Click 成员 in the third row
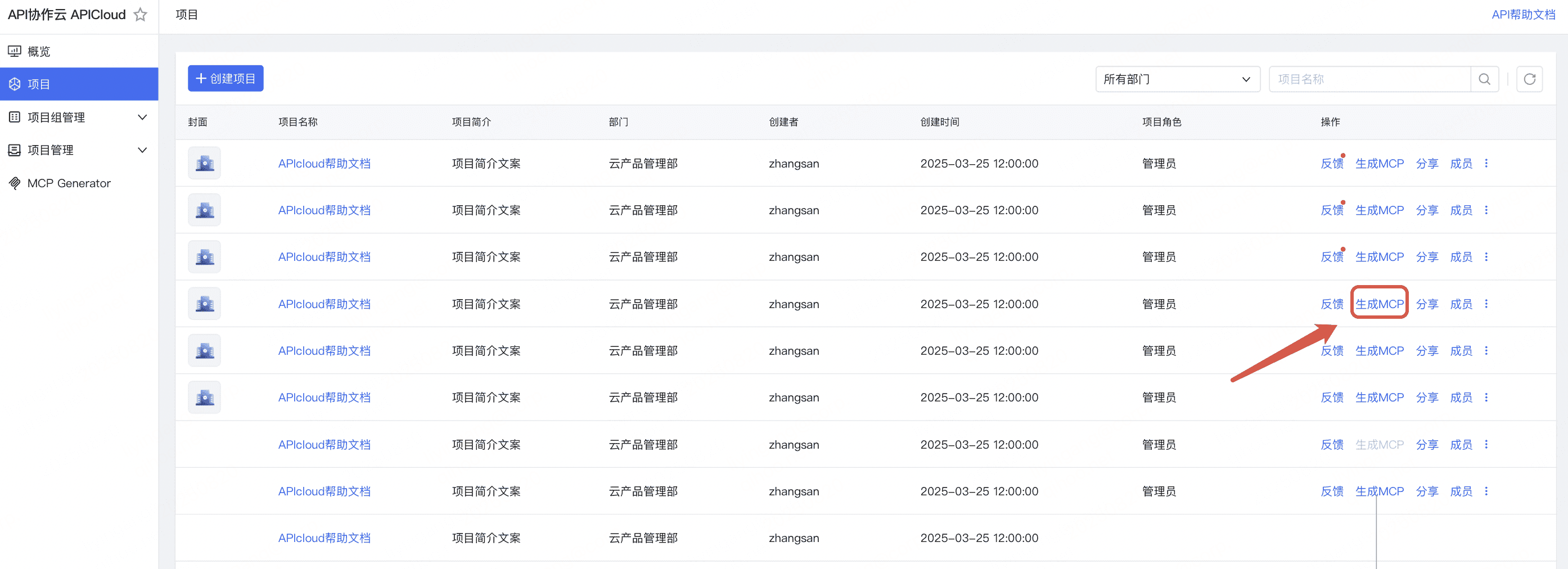Viewport: 1568px width, 569px height. (1461, 257)
